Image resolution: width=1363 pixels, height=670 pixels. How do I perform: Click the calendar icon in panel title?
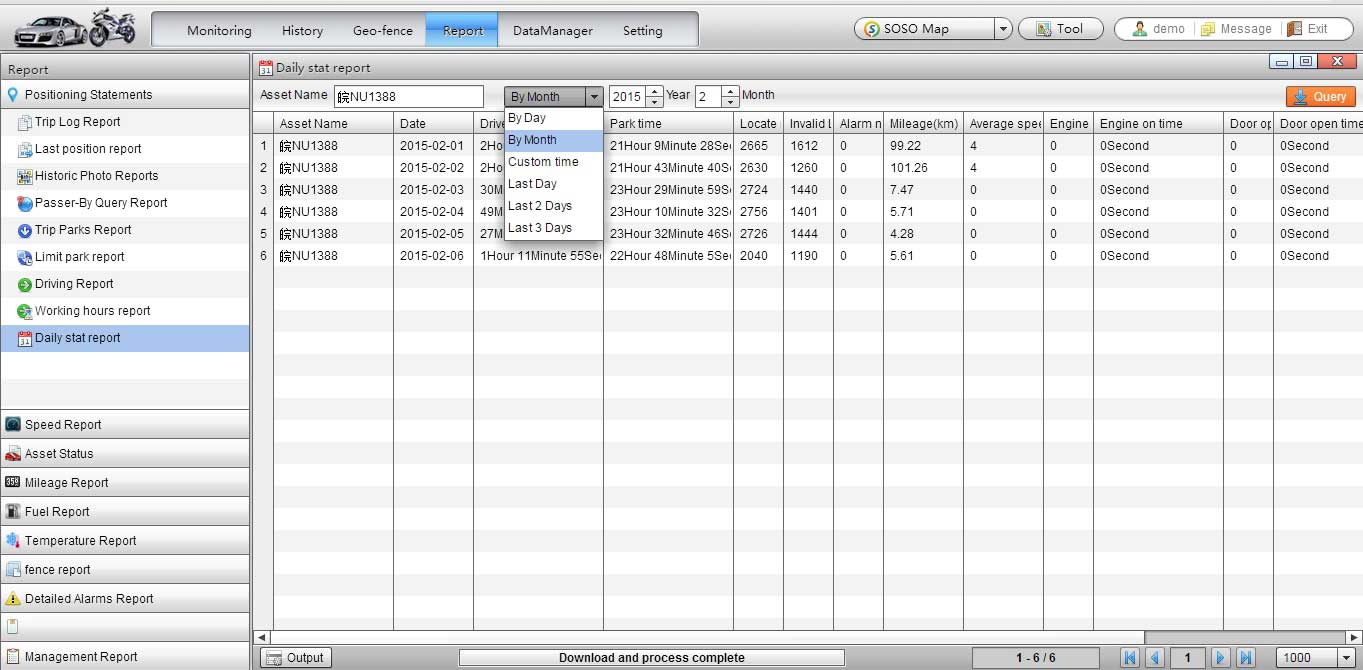point(265,68)
